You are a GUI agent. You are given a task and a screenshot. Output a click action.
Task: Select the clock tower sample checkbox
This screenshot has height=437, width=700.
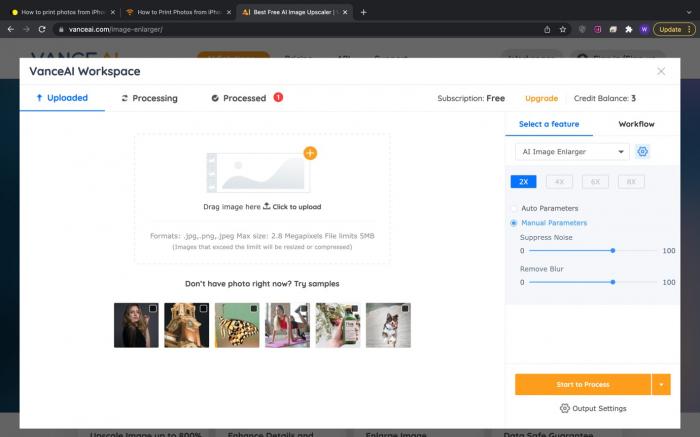pyautogui.click(x=203, y=308)
